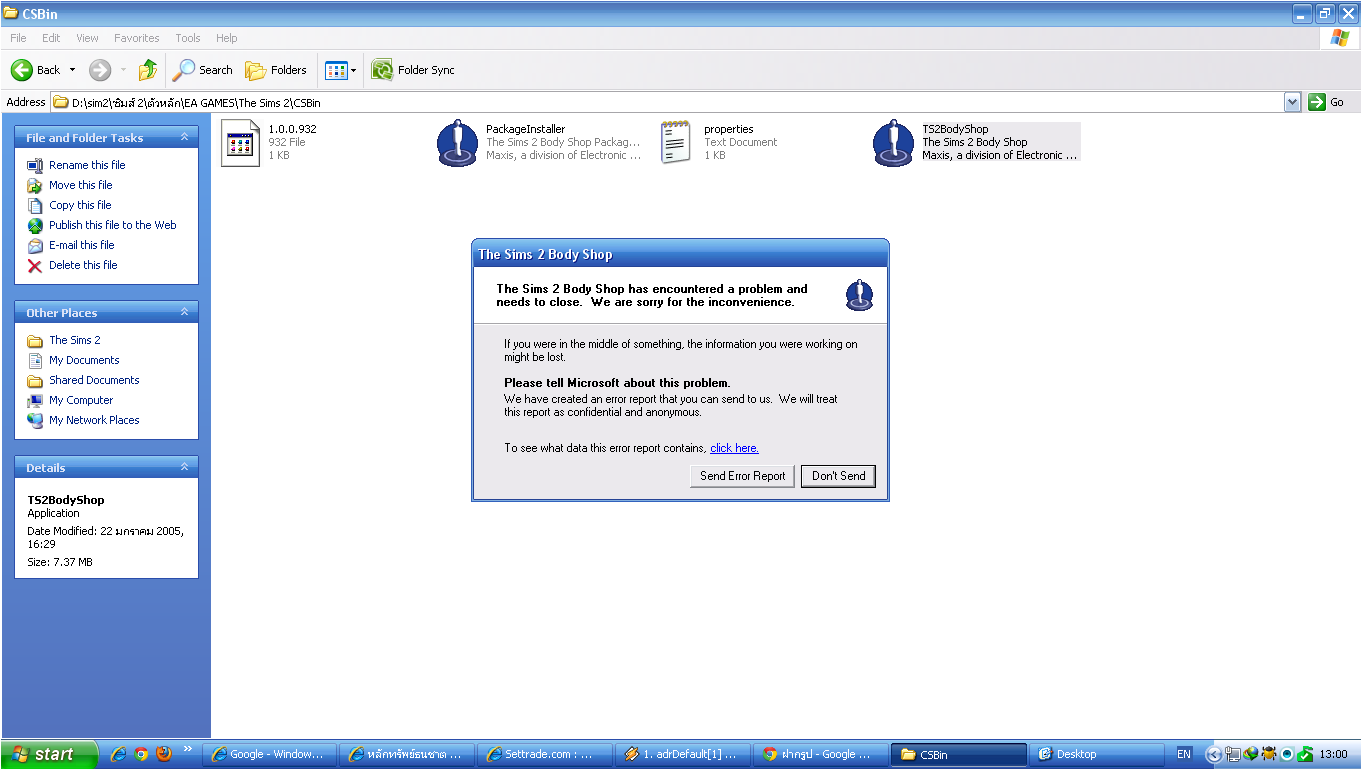
Task: Show more Quick Launch items with the chevron
Action: [x=187, y=749]
